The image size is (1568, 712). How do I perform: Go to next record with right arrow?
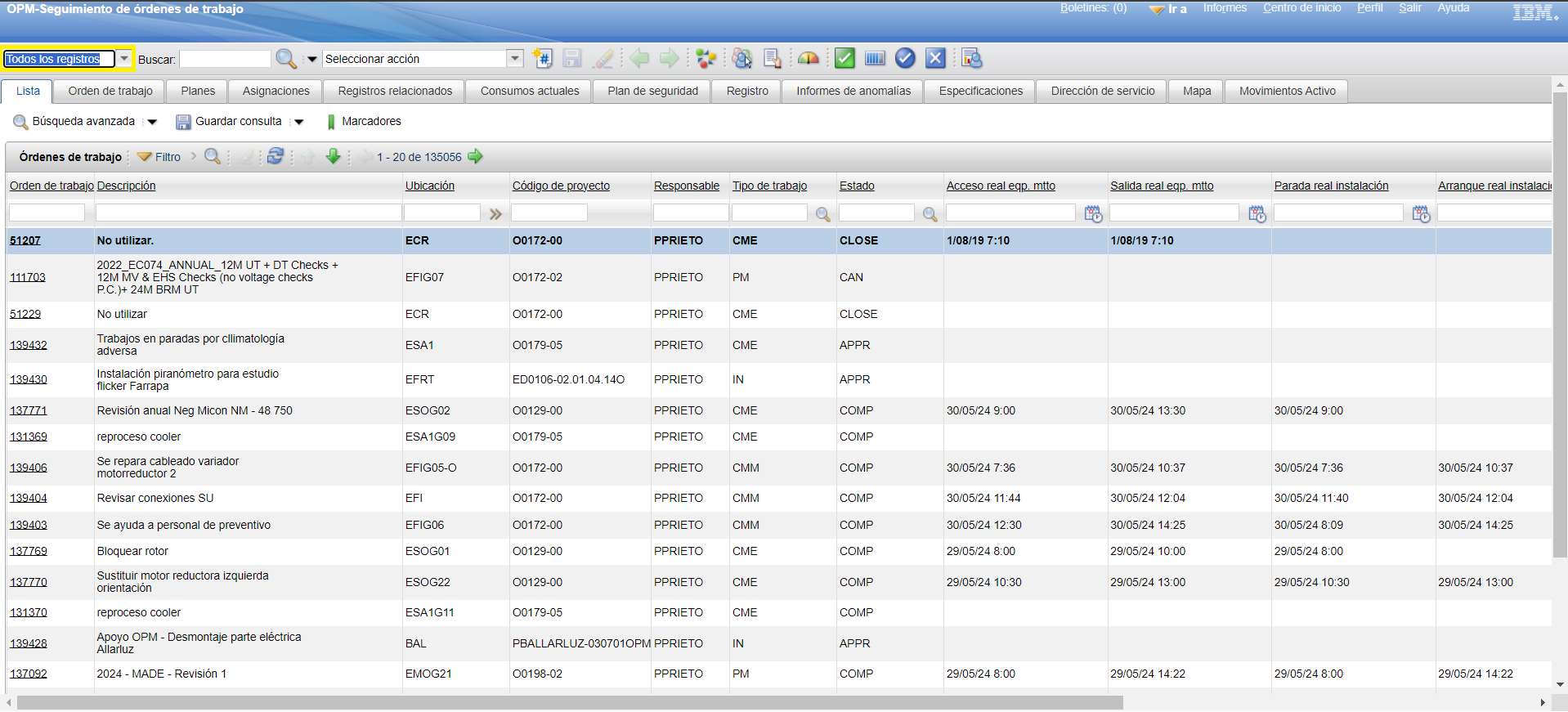(670, 58)
